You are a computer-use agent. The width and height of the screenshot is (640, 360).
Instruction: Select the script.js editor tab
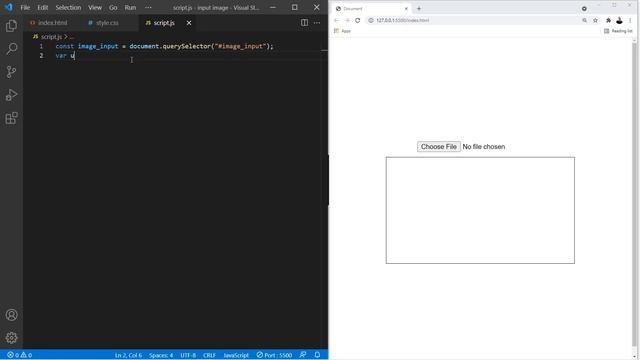[x=163, y=23]
